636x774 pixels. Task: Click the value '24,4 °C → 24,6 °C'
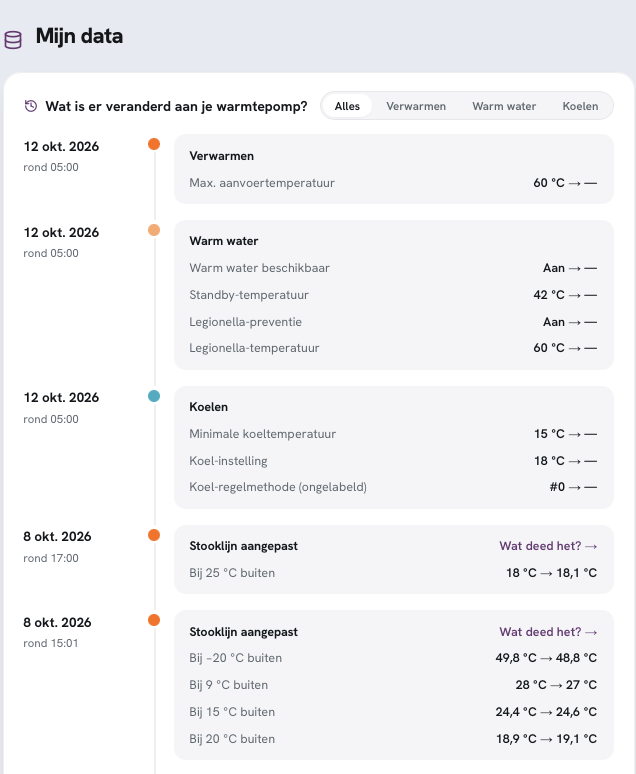546,712
